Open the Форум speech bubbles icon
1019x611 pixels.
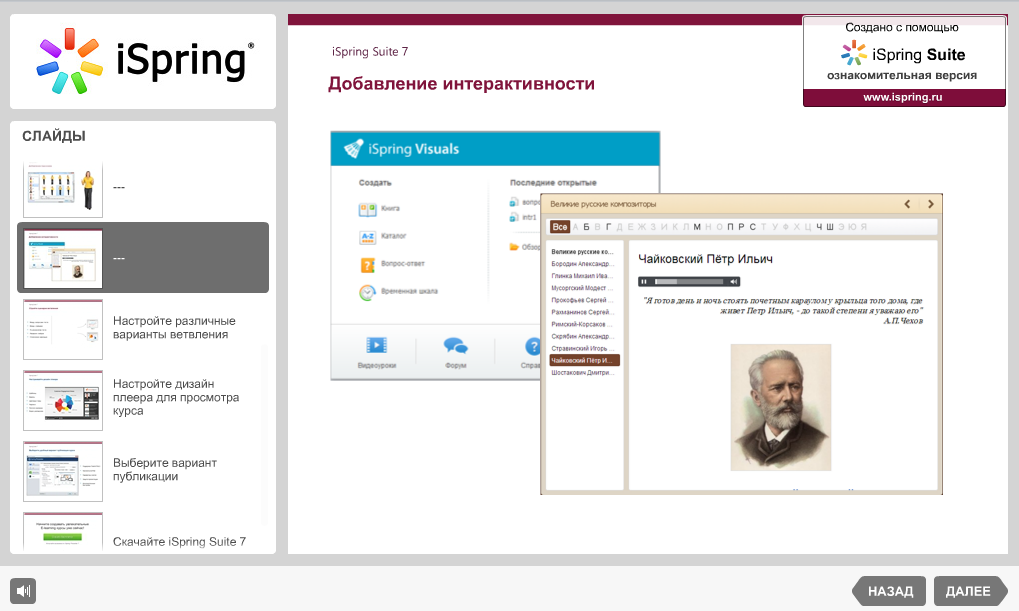point(455,345)
